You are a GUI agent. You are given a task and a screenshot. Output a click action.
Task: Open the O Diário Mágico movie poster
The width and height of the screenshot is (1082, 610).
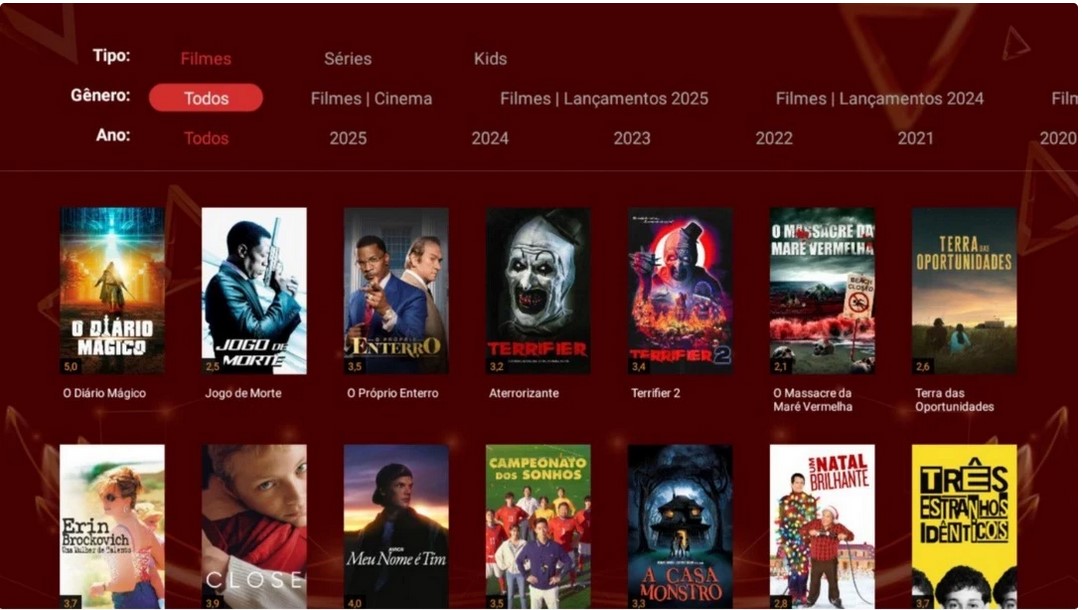click(112, 290)
